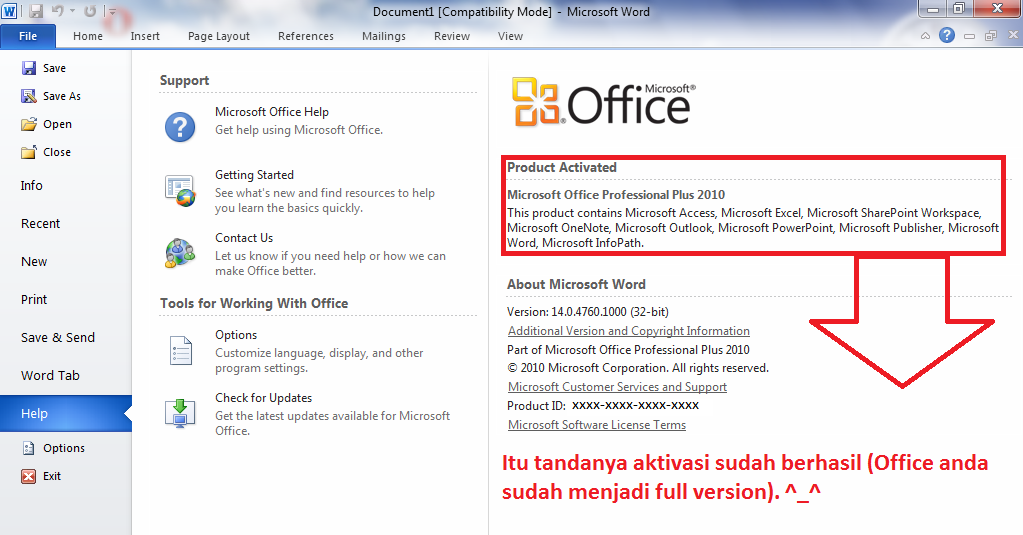The height and width of the screenshot is (535, 1023).
Task: Click the Options document icon under Tools
Action: pyautogui.click(x=181, y=350)
